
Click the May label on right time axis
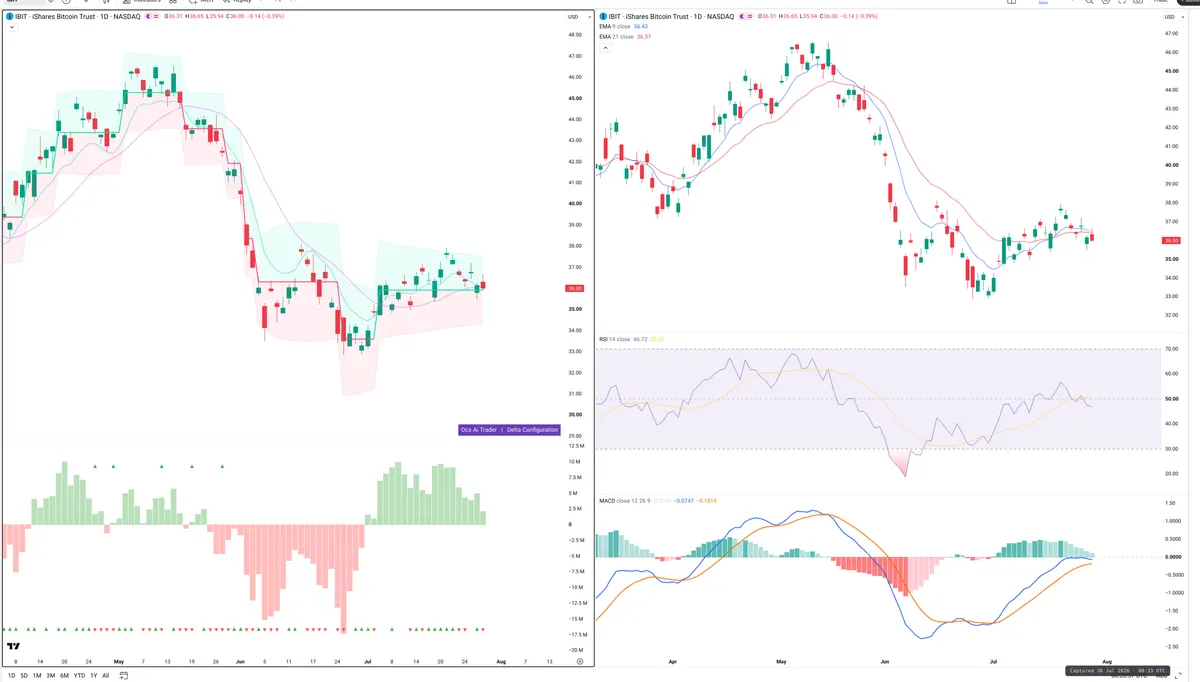tap(781, 662)
